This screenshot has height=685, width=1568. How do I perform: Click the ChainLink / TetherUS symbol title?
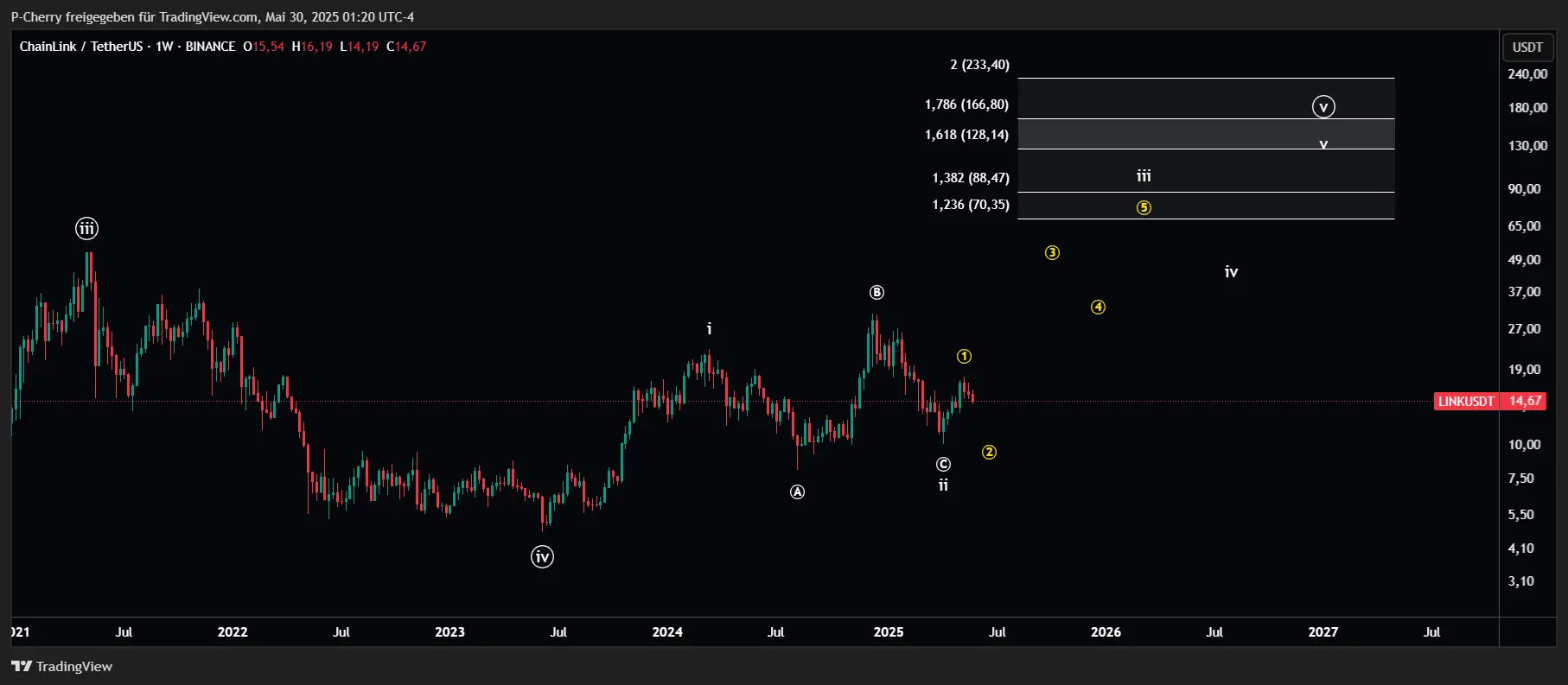[x=81, y=47]
